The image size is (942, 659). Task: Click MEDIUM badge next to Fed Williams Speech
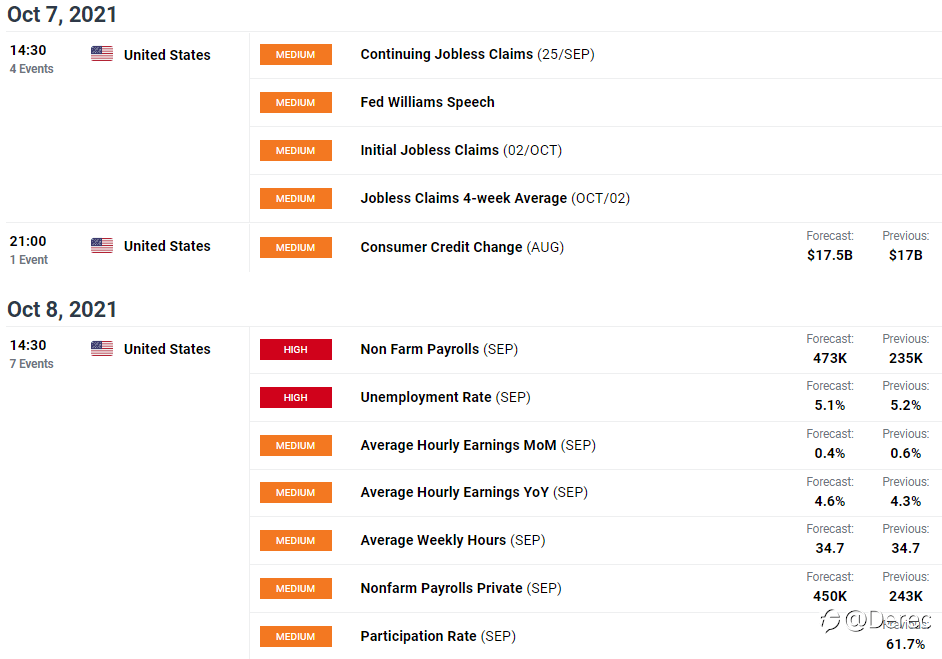click(296, 103)
